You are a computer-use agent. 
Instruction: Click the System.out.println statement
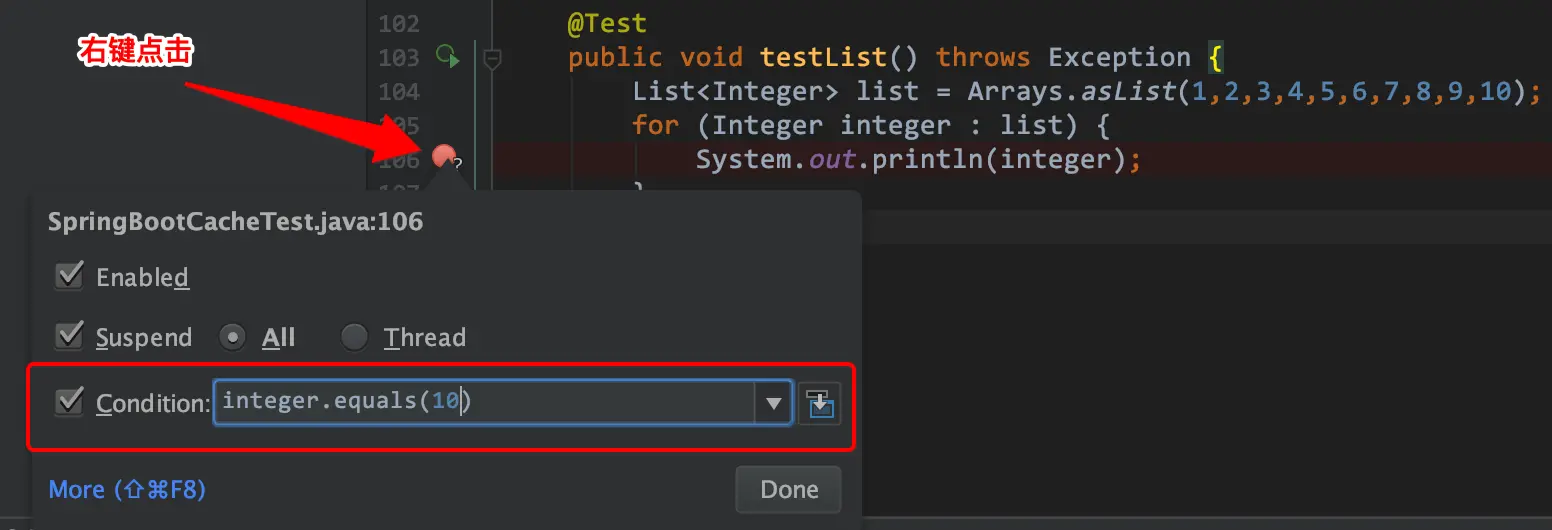coord(918,159)
